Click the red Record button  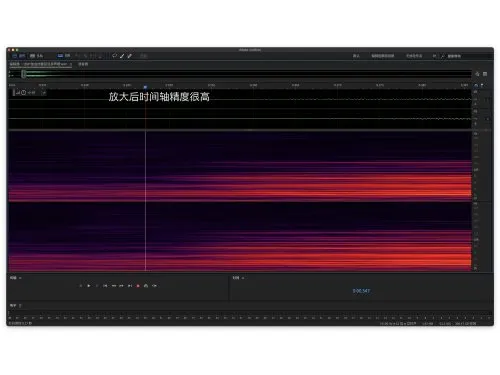[x=138, y=286]
